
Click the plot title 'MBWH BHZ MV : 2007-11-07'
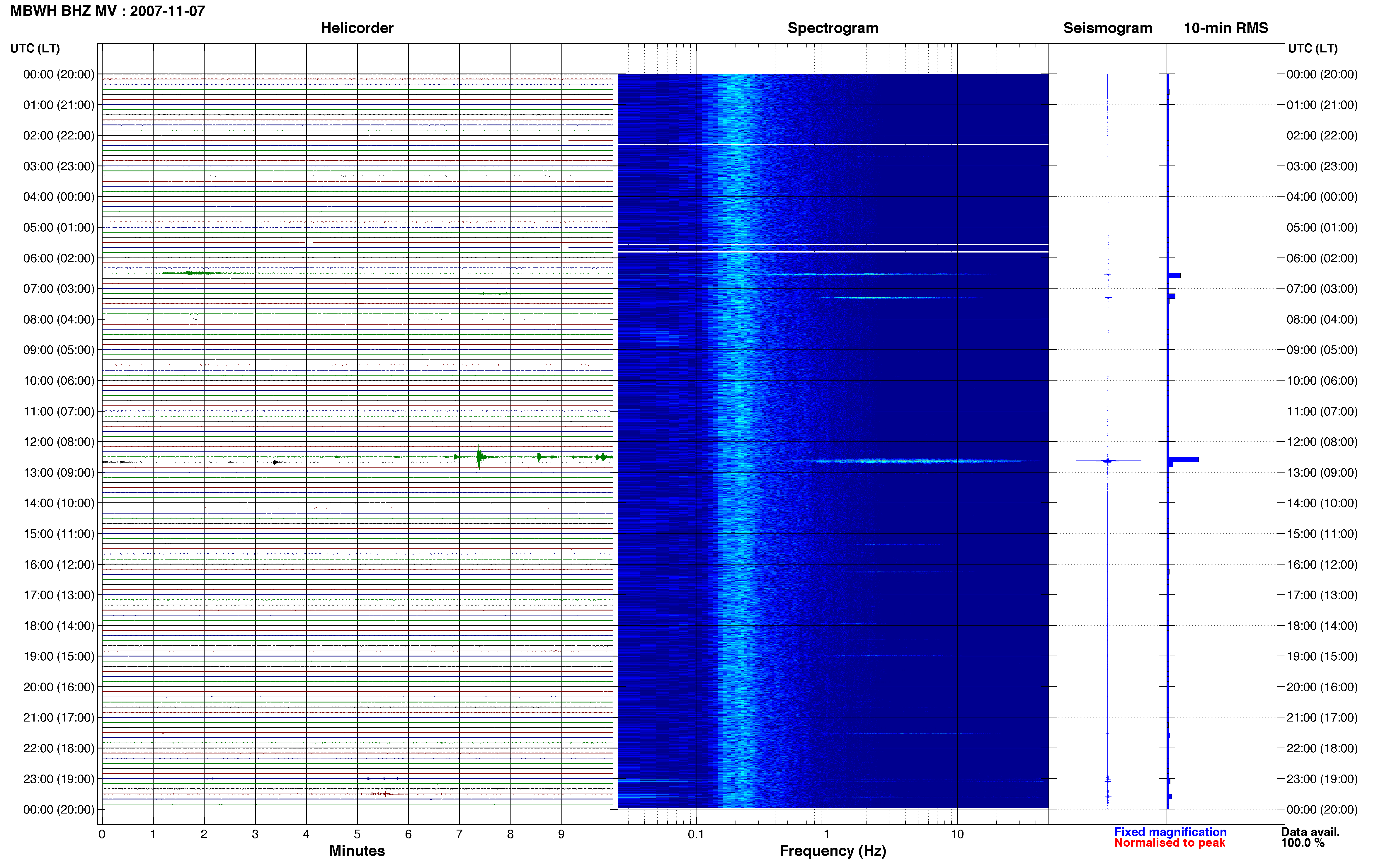107,11
